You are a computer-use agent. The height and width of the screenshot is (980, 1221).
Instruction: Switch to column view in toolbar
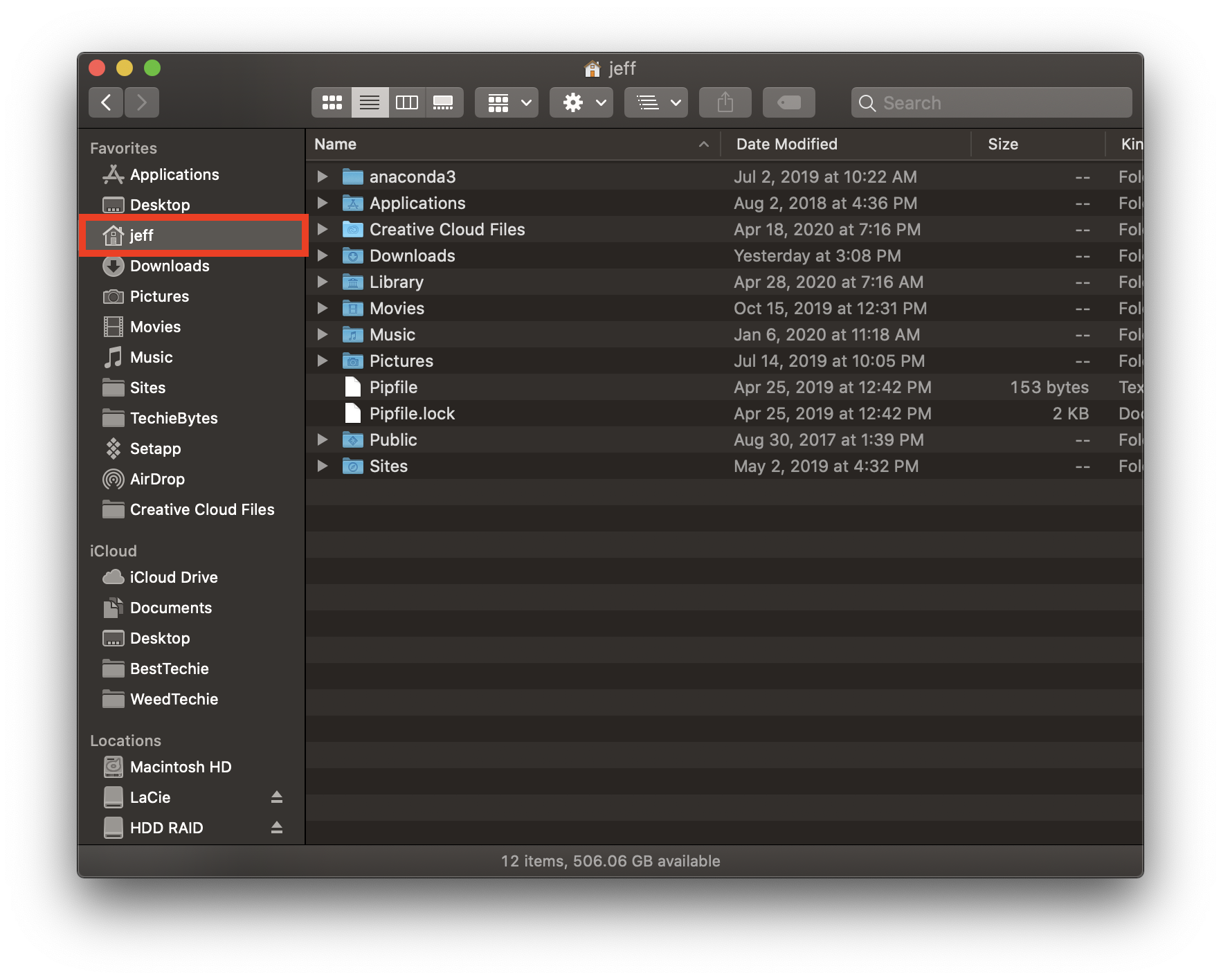(x=406, y=103)
